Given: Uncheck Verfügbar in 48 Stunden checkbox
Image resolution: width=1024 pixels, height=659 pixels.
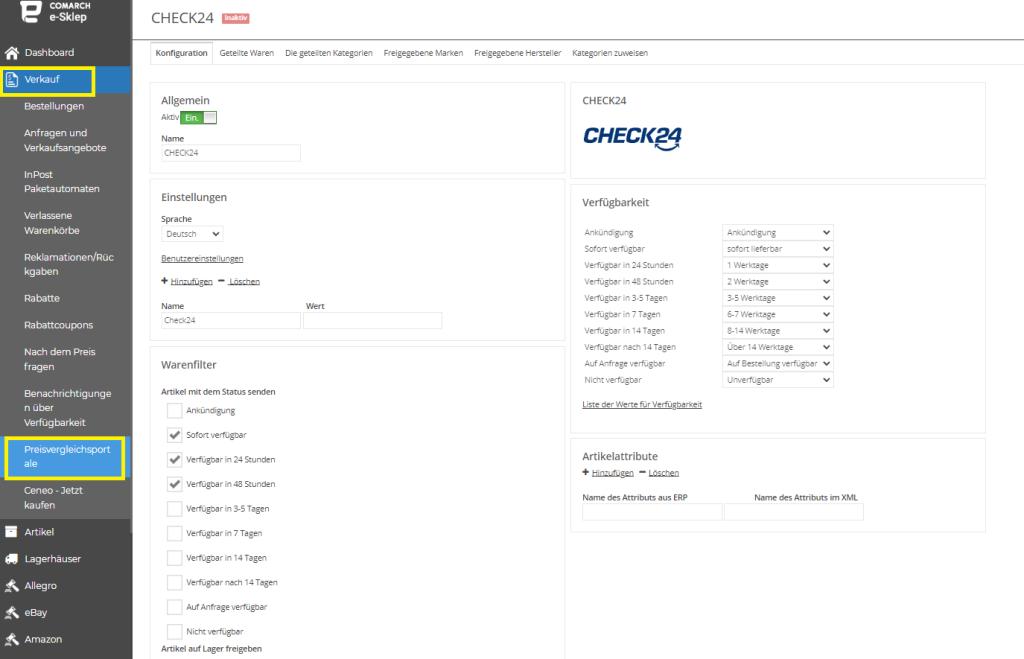Looking at the screenshot, I should pos(174,484).
